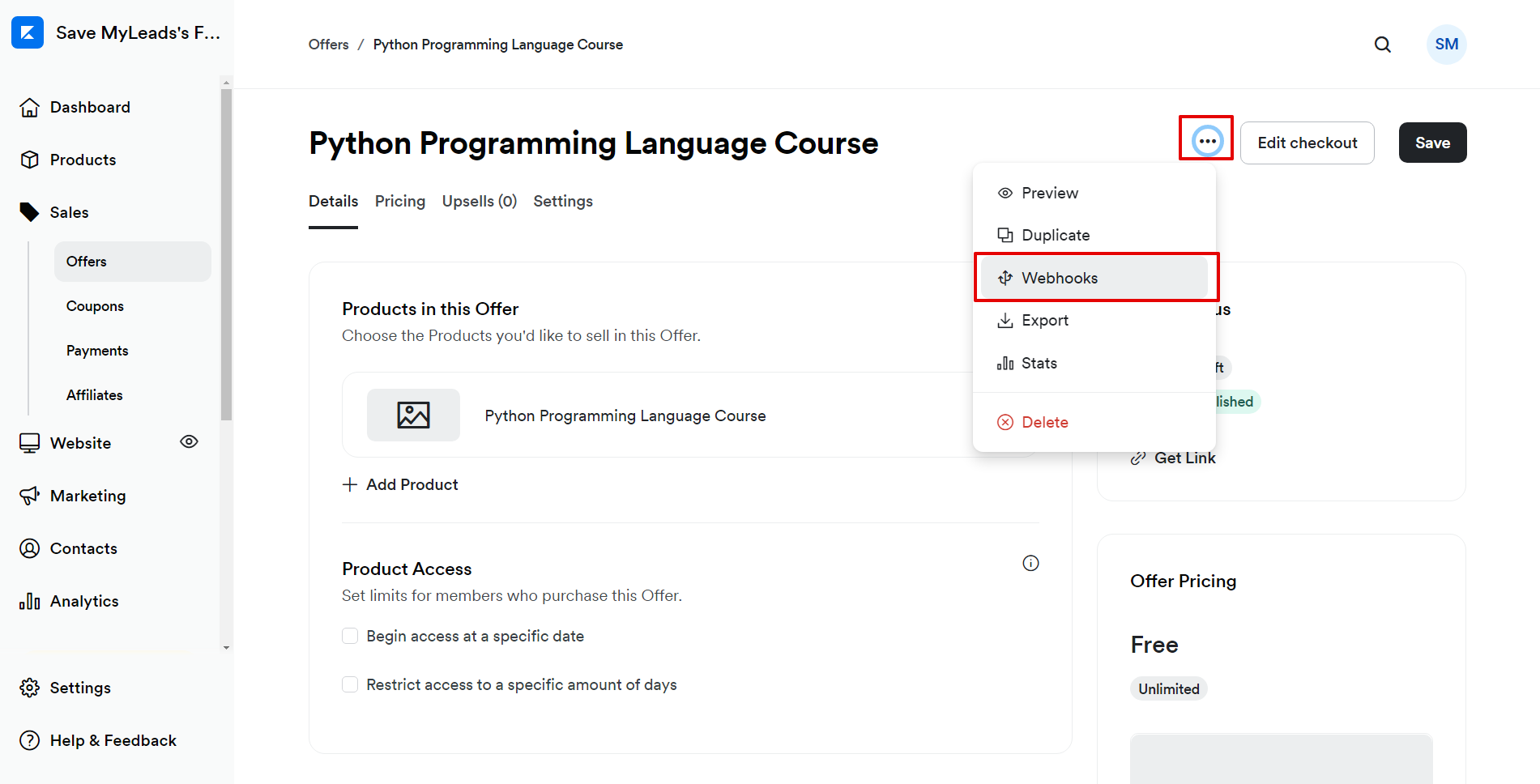This screenshot has width=1540, height=784.
Task: Click the Marketing megaphone icon
Action: click(30, 496)
